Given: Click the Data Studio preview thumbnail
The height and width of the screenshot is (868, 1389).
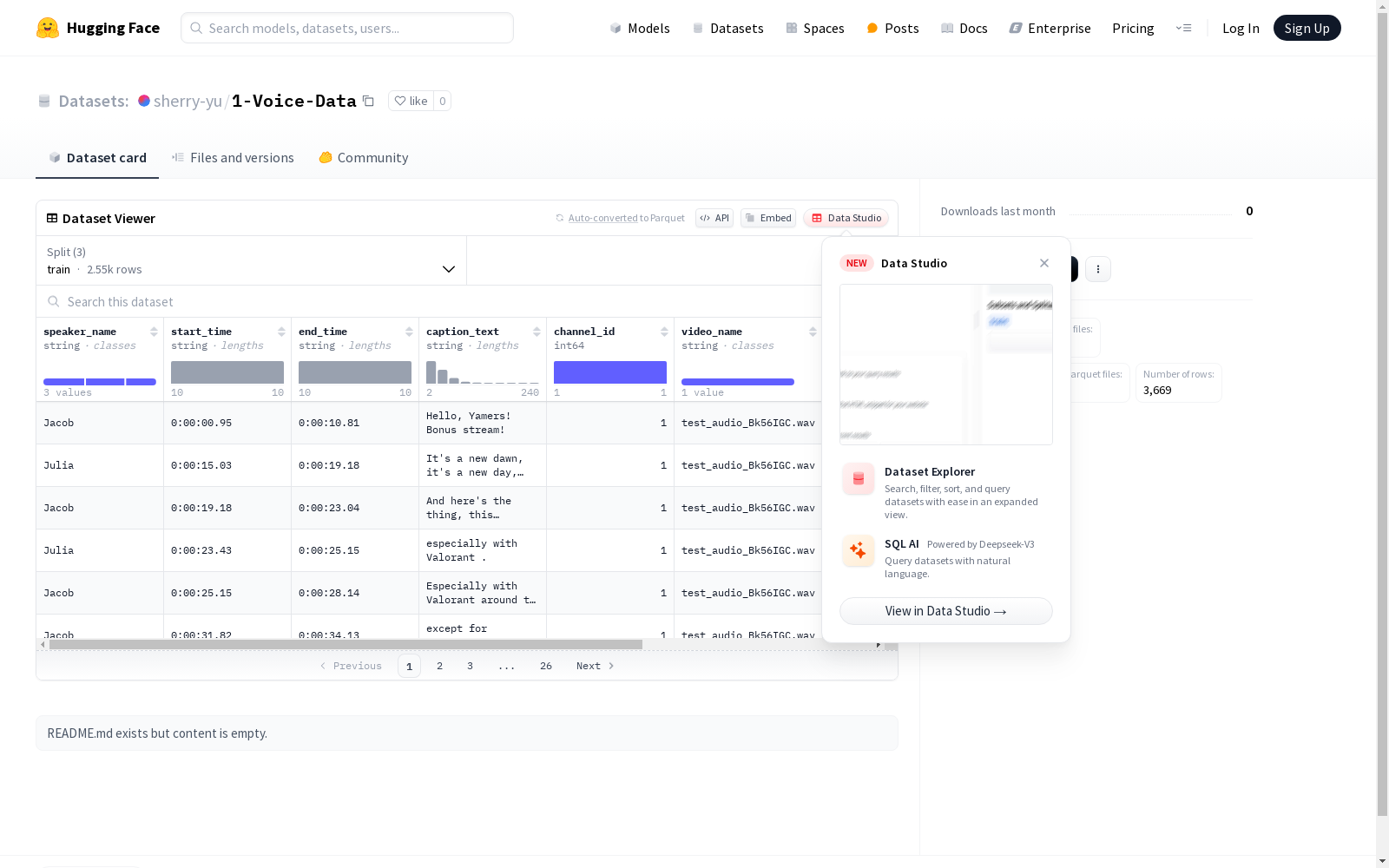Looking at the screenshot, I should (946, 365).
